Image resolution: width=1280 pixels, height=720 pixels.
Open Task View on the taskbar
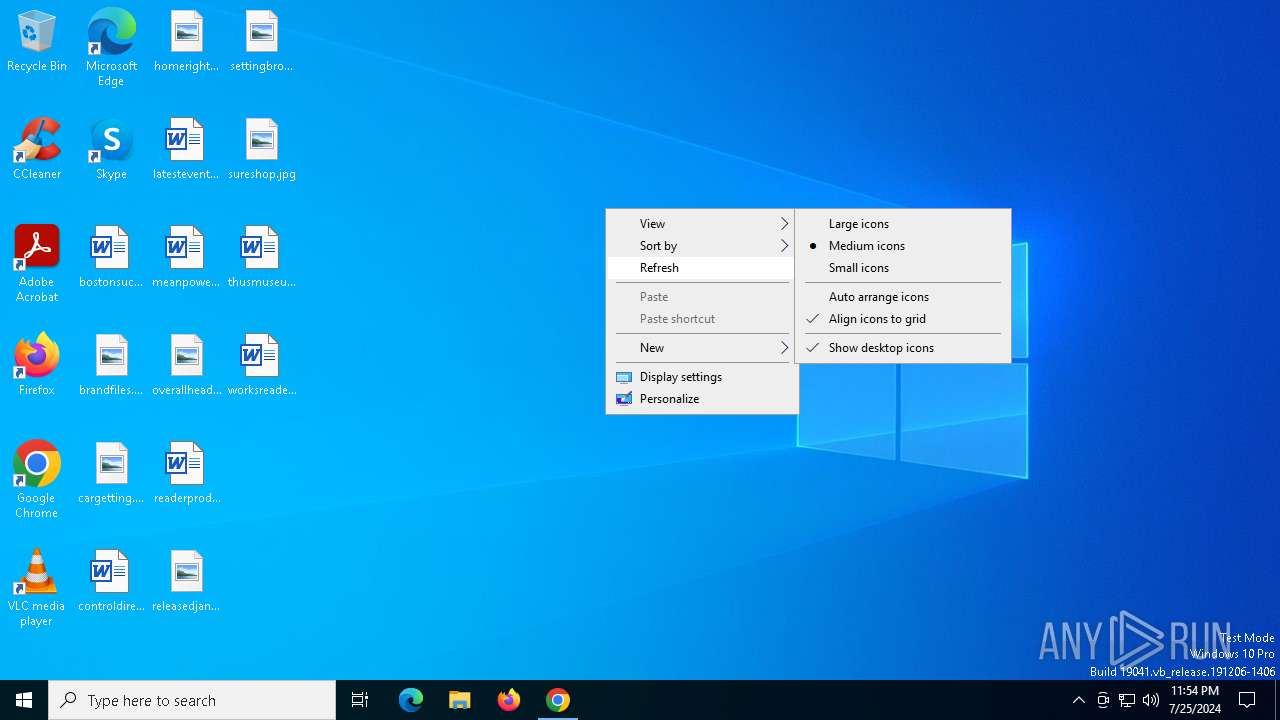point(360,700)
